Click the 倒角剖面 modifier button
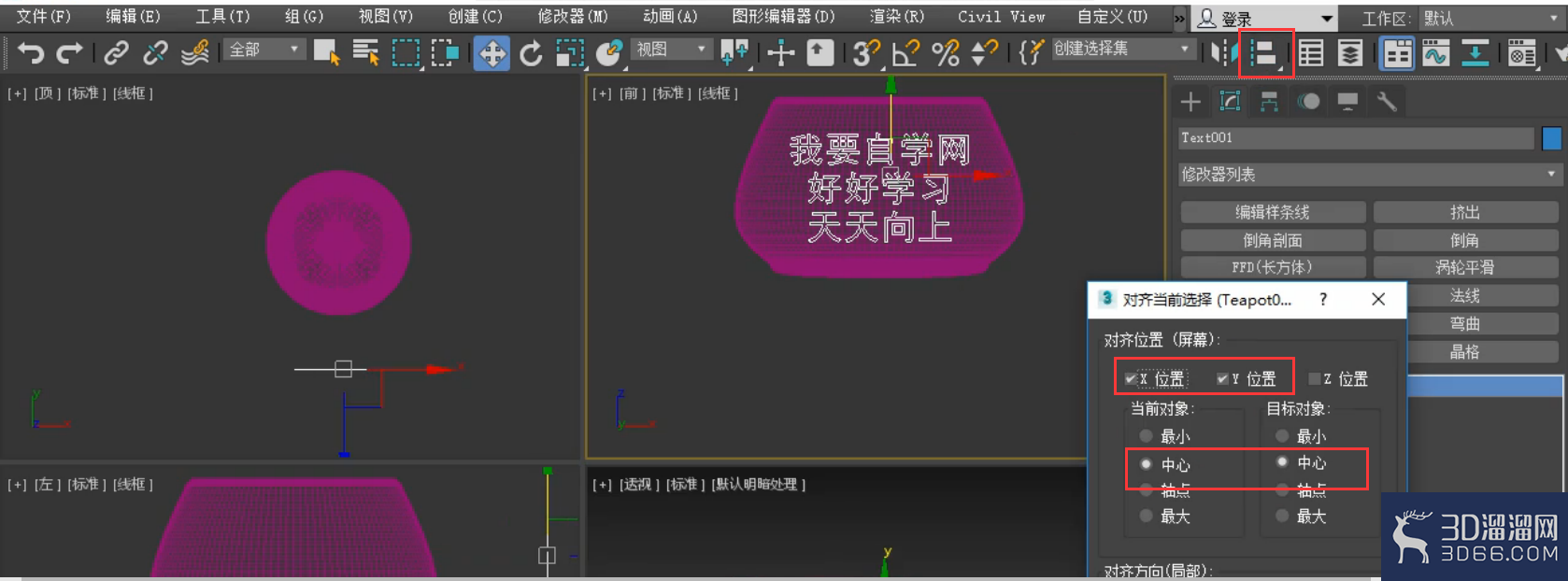Viewport: 1568px width, 581px height. tap(1273, 240)
